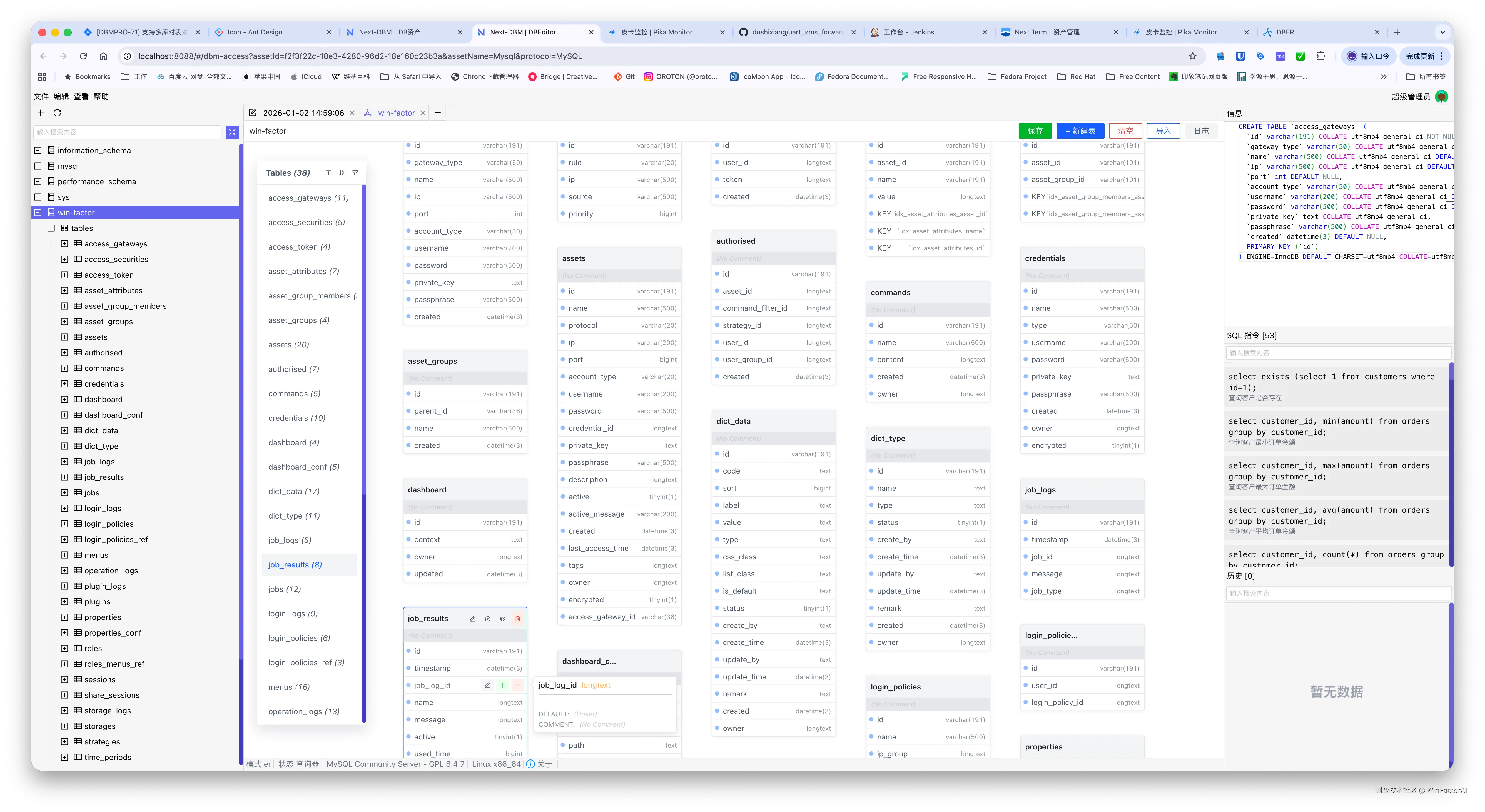
Task: Click the filter icon in Tables panel header
Action: [355, 173]
